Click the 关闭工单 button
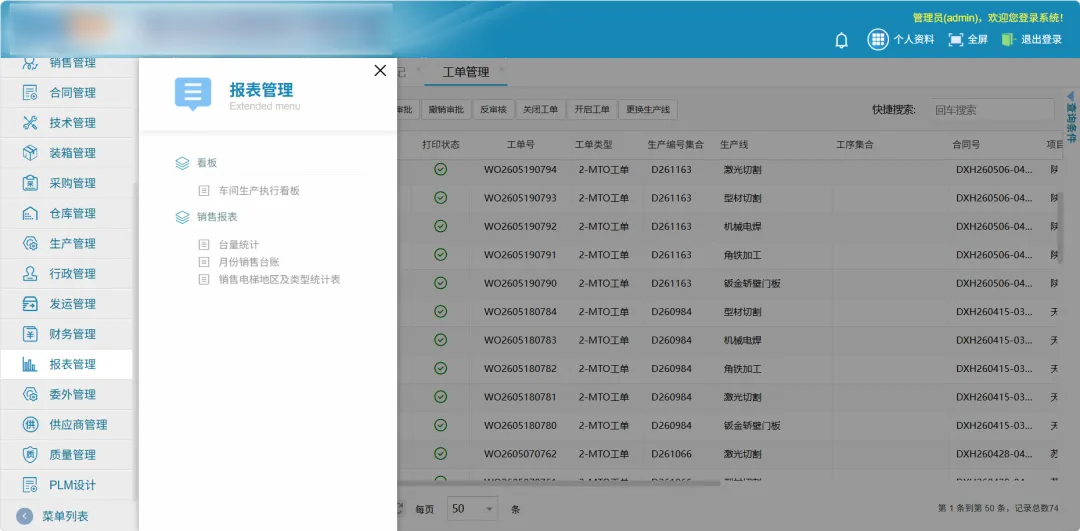This screenshot has height=531, width=1080. pos(541,110)
